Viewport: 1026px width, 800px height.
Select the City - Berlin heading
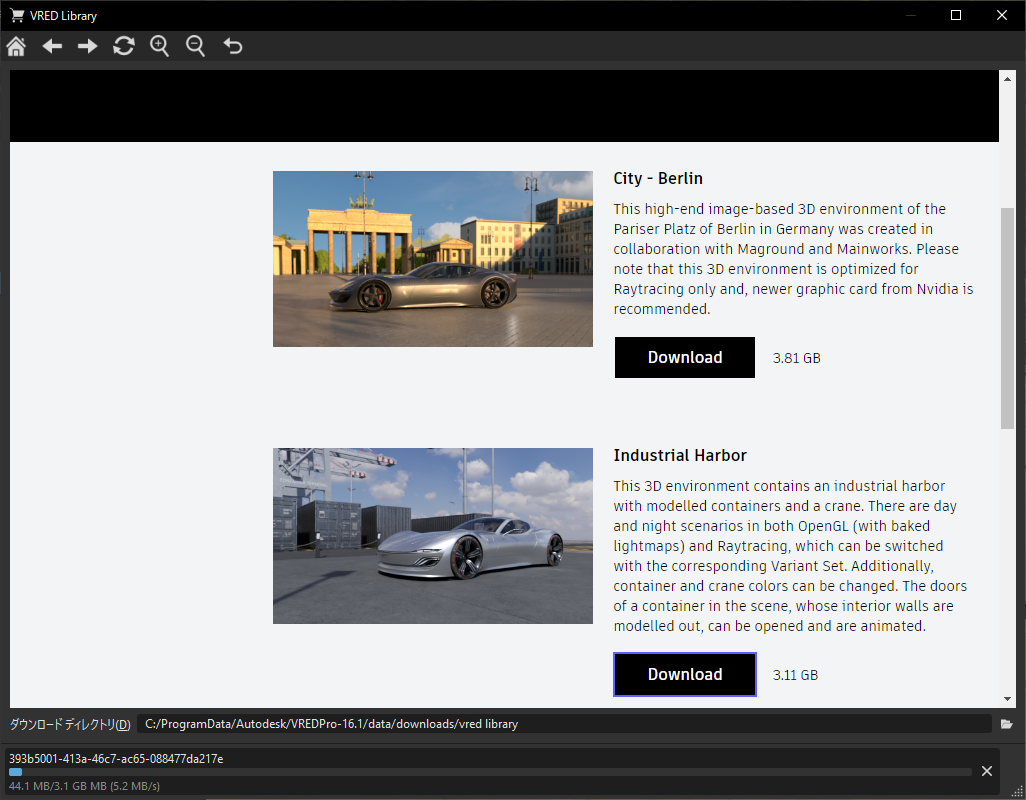[x=658, y=179]
